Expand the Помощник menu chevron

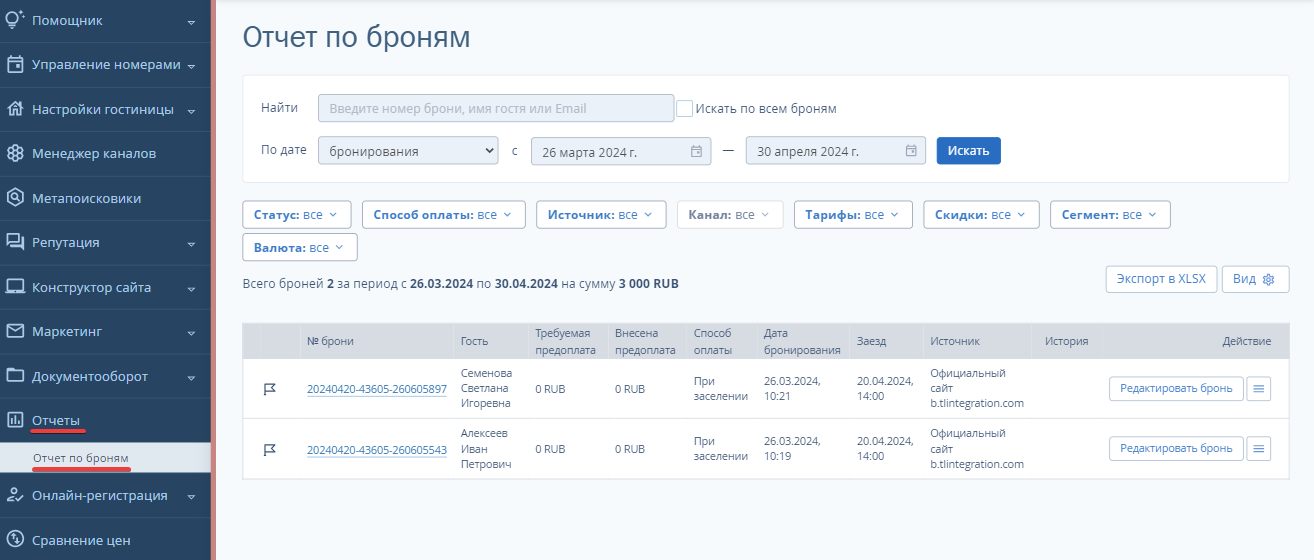[191, 21]
